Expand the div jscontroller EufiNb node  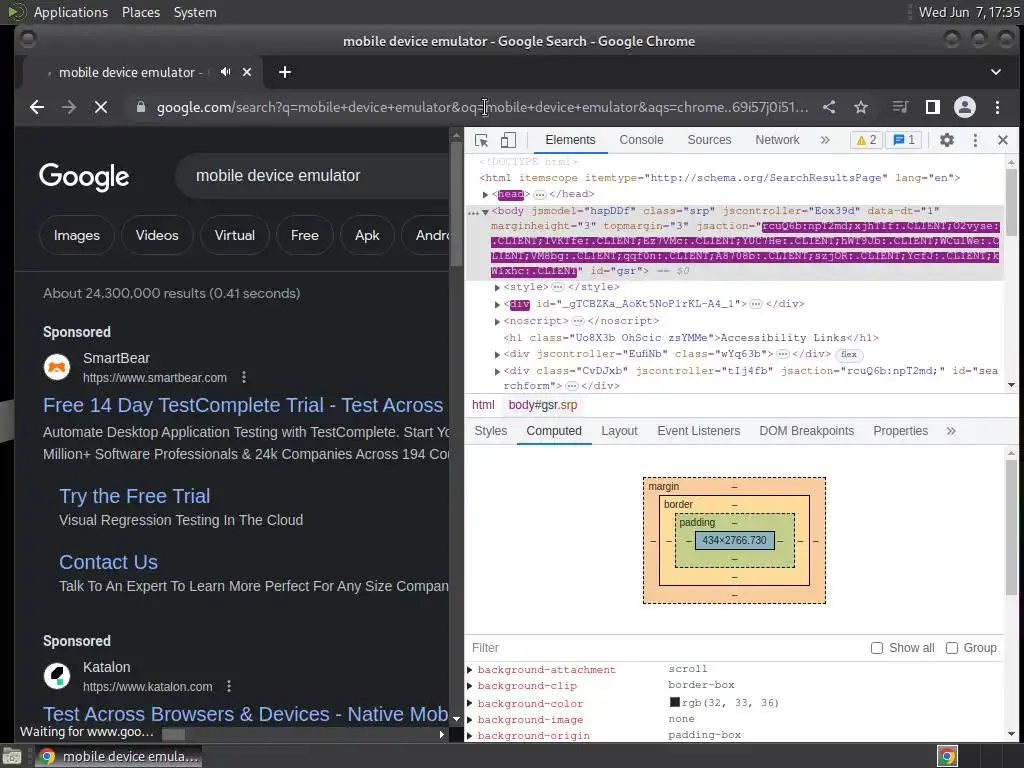(x=497, y=355)
